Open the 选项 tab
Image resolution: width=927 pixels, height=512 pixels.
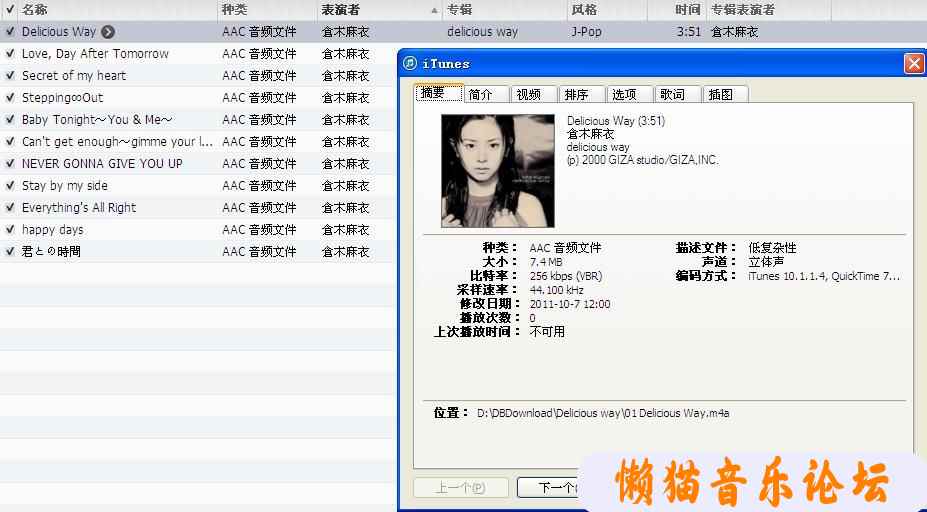(630, 94)
